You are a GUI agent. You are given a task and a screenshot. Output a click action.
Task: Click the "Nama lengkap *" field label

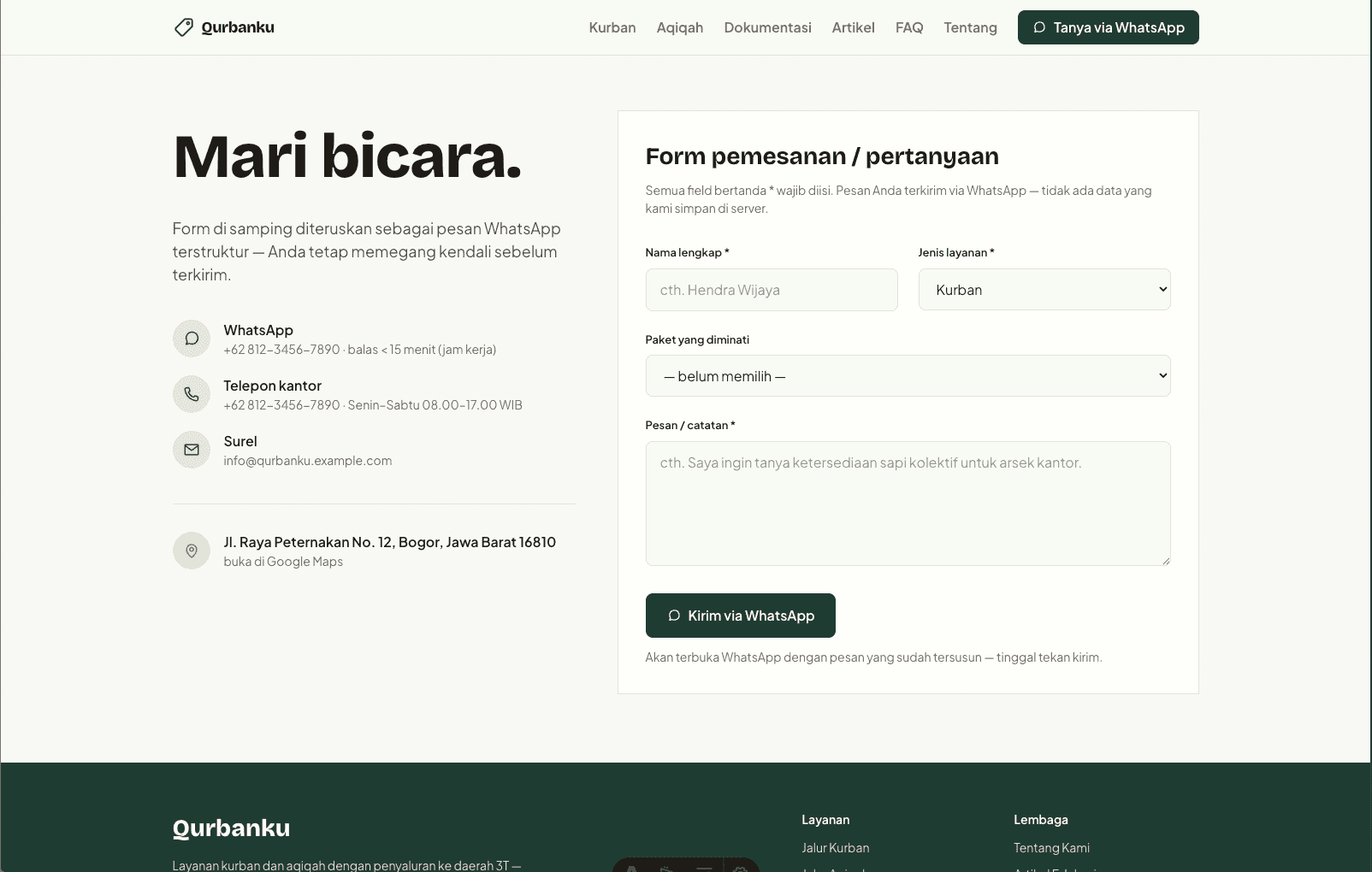[687, 252]
